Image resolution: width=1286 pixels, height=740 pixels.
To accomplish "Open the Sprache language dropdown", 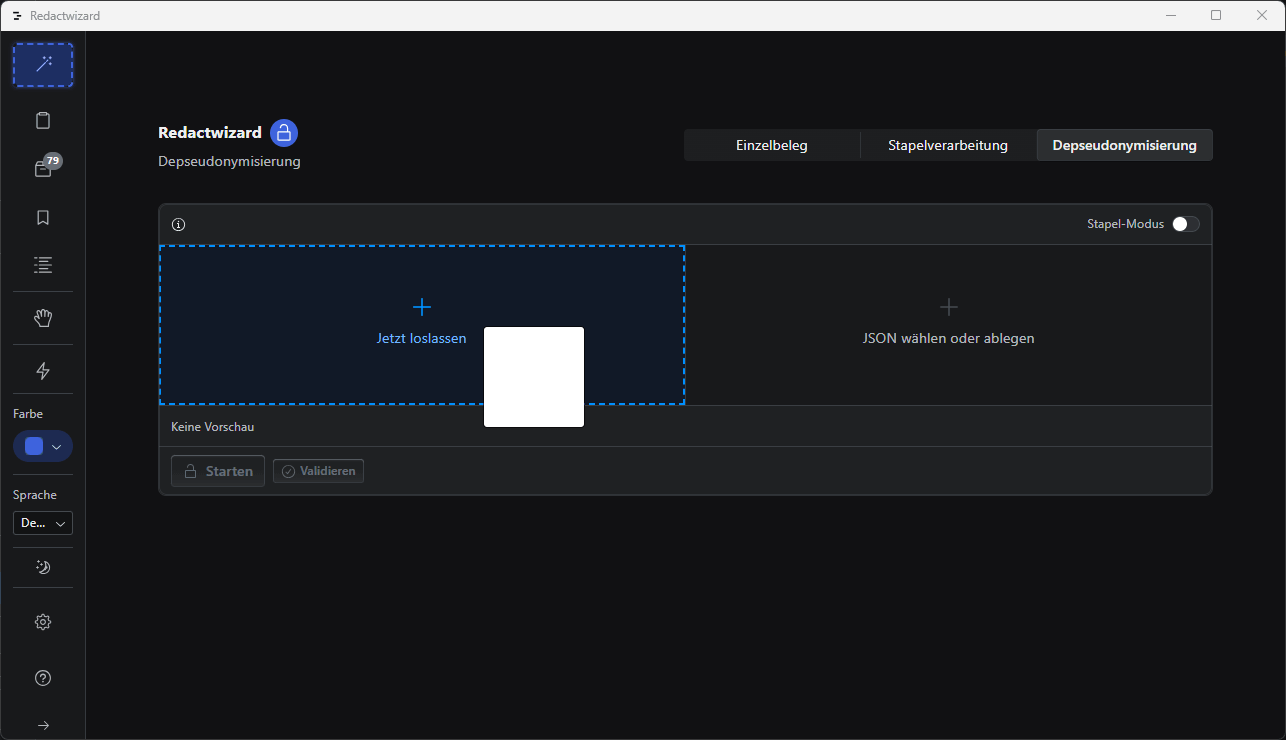I will 43,523.
